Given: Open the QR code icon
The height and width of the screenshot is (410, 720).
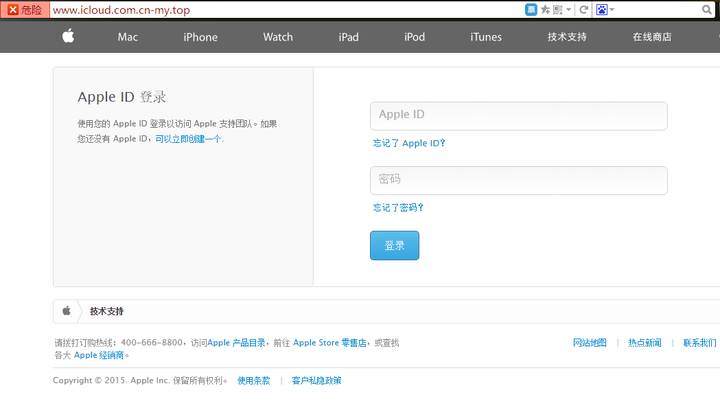Looking at the screenshot, I should click(x=557, y=10).
